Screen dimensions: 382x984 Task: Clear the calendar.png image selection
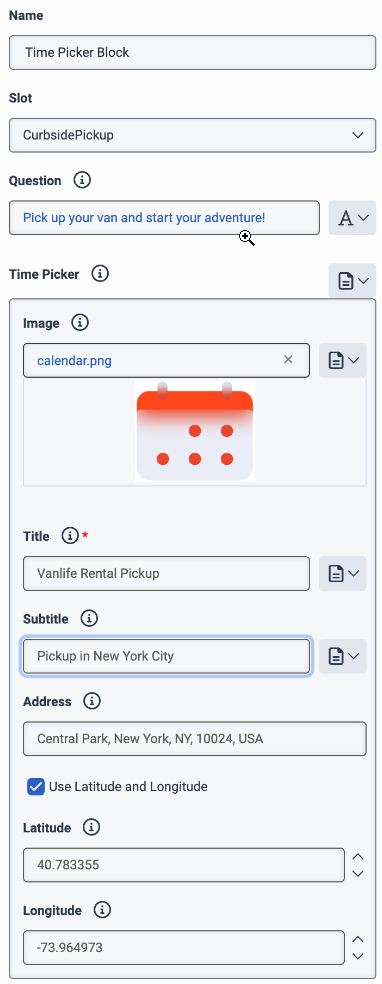click(289, 360)
